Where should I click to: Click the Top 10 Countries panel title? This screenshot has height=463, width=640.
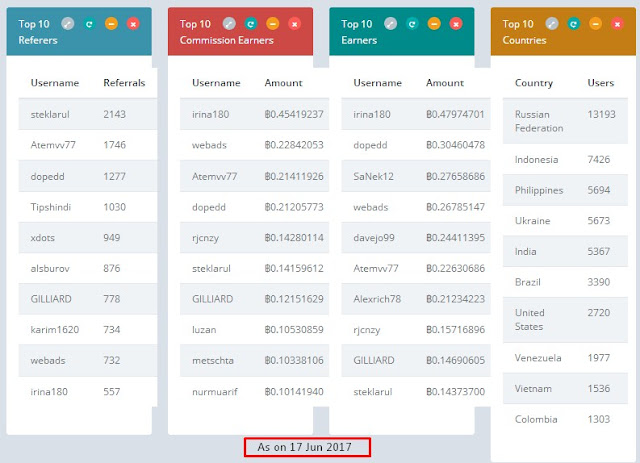pyautogui.click(x=524, y=32)
